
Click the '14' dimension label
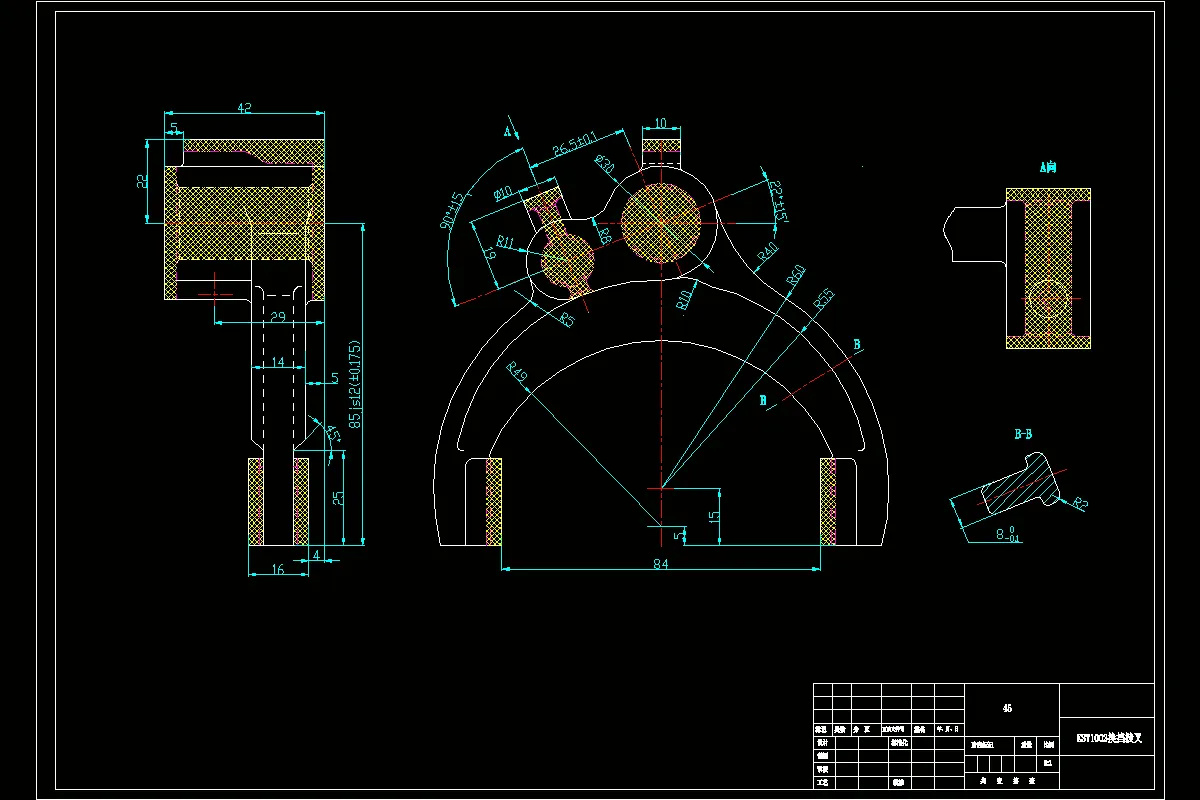click(277, 361)
